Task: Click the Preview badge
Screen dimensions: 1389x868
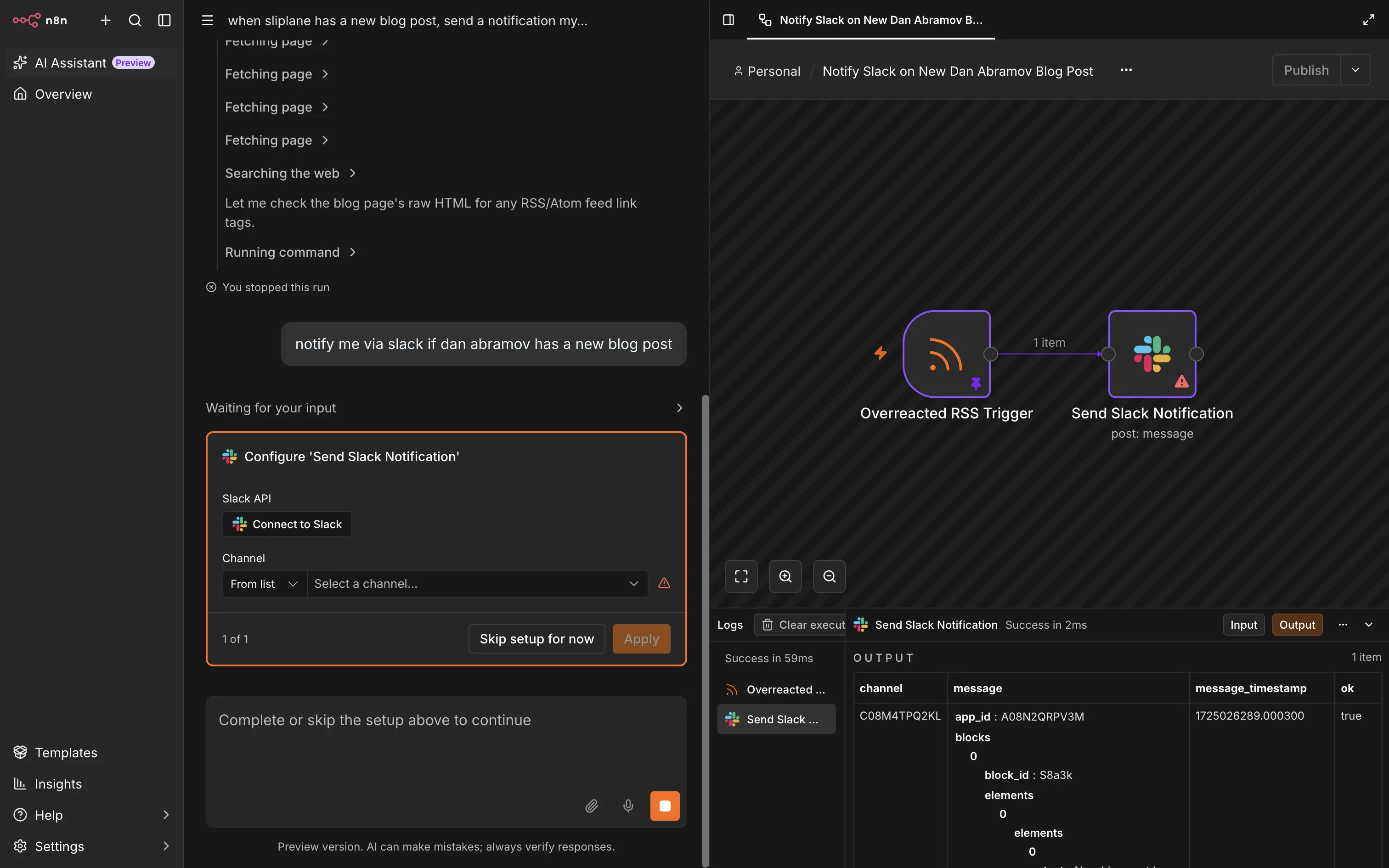Action: click(133, 62)
